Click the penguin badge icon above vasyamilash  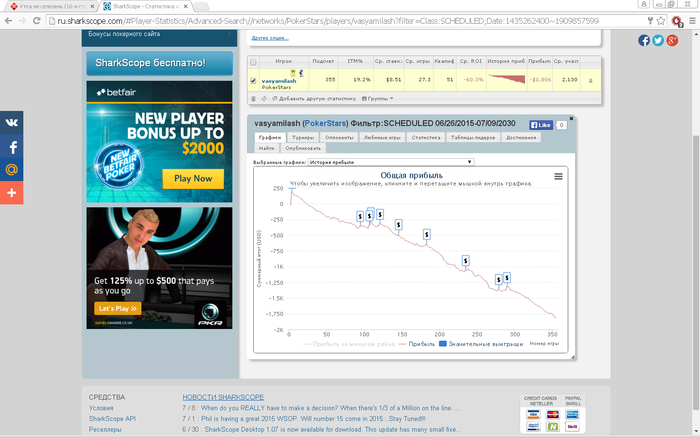301,73
